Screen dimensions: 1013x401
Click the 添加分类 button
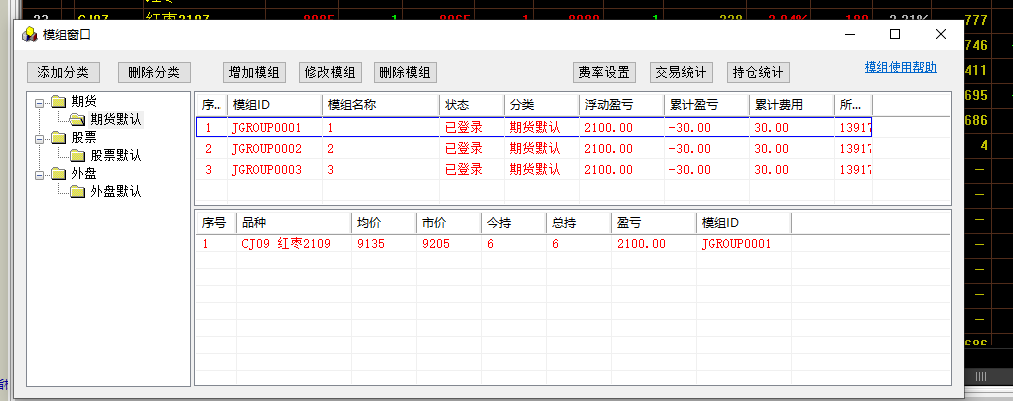(x=63, y=72)
